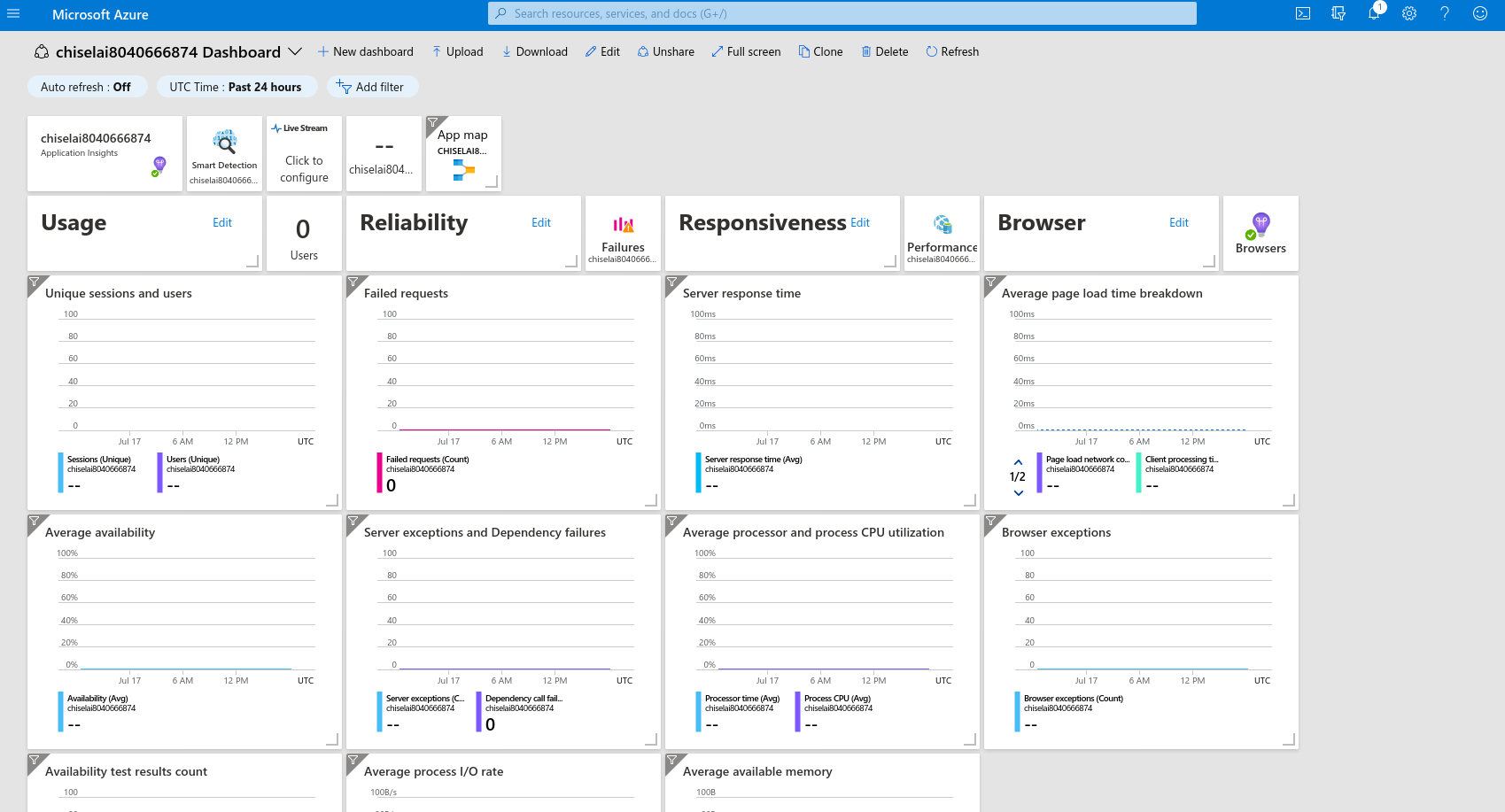Image resolution: width=1505 pixels, height=812 pixels.
Task: Expand the dashboard name dropdown chevron
Action: coord(295,52)
